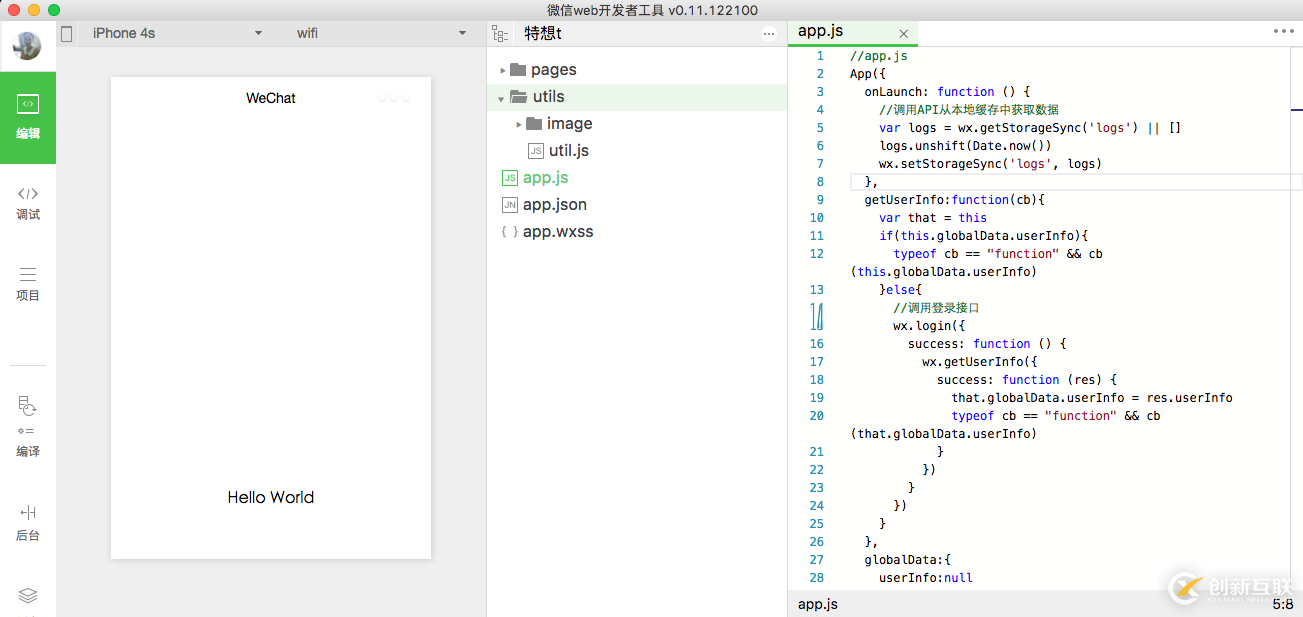Open the file tree more options (…) menu

click(768, 33)
